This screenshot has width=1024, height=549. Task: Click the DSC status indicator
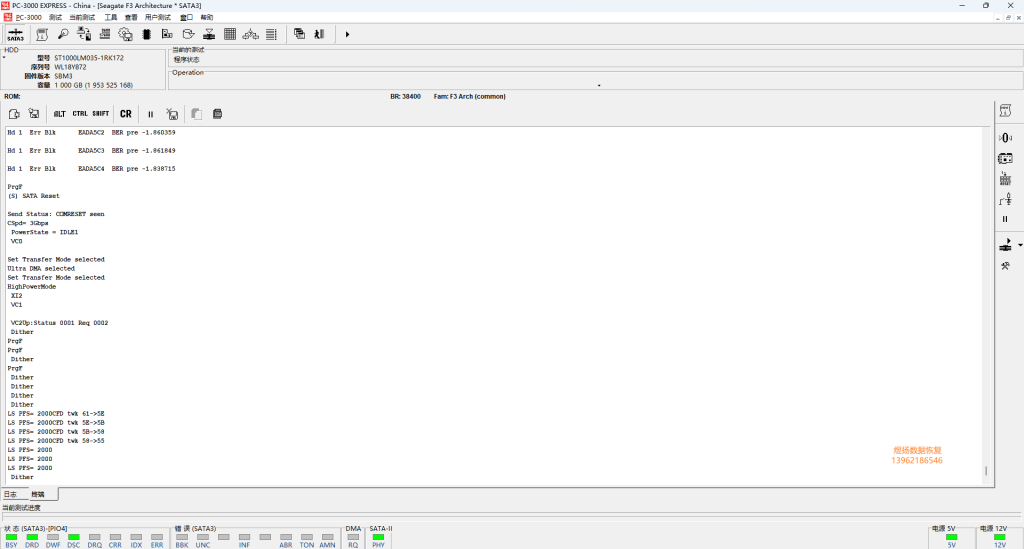tap(74, 537)
